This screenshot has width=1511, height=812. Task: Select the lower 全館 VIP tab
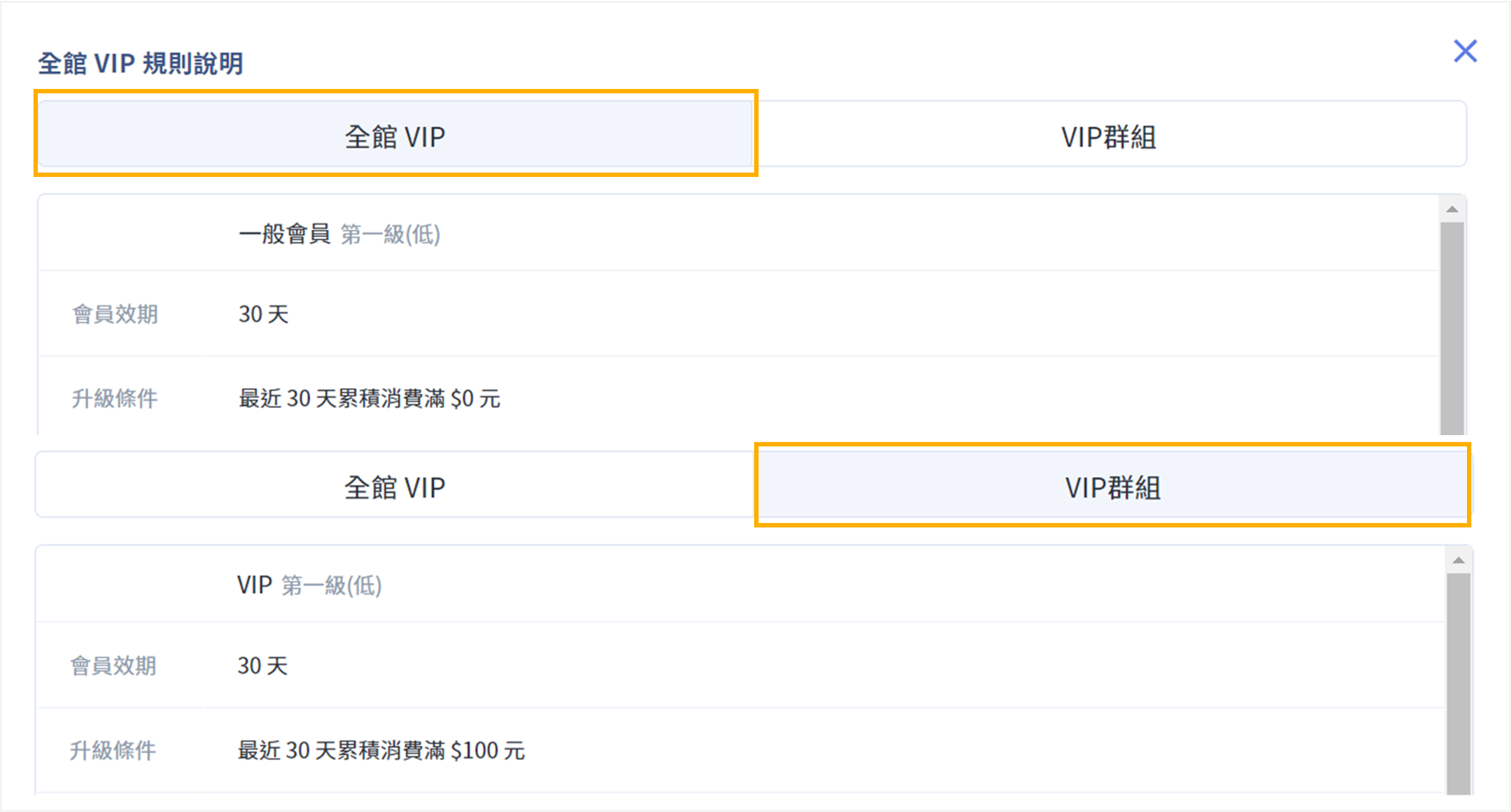pyautogui.click(x=396, y=485)
